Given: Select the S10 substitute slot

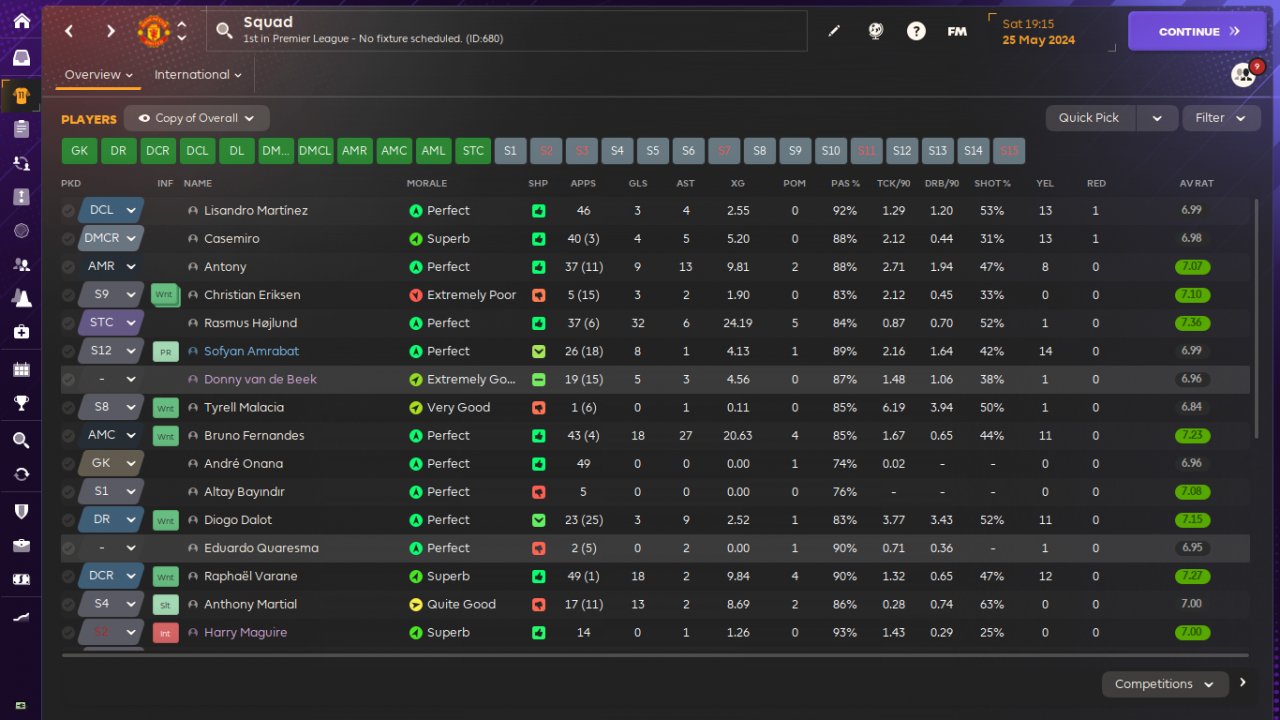Looking at the screenshot, I should [x=831, y=151].
